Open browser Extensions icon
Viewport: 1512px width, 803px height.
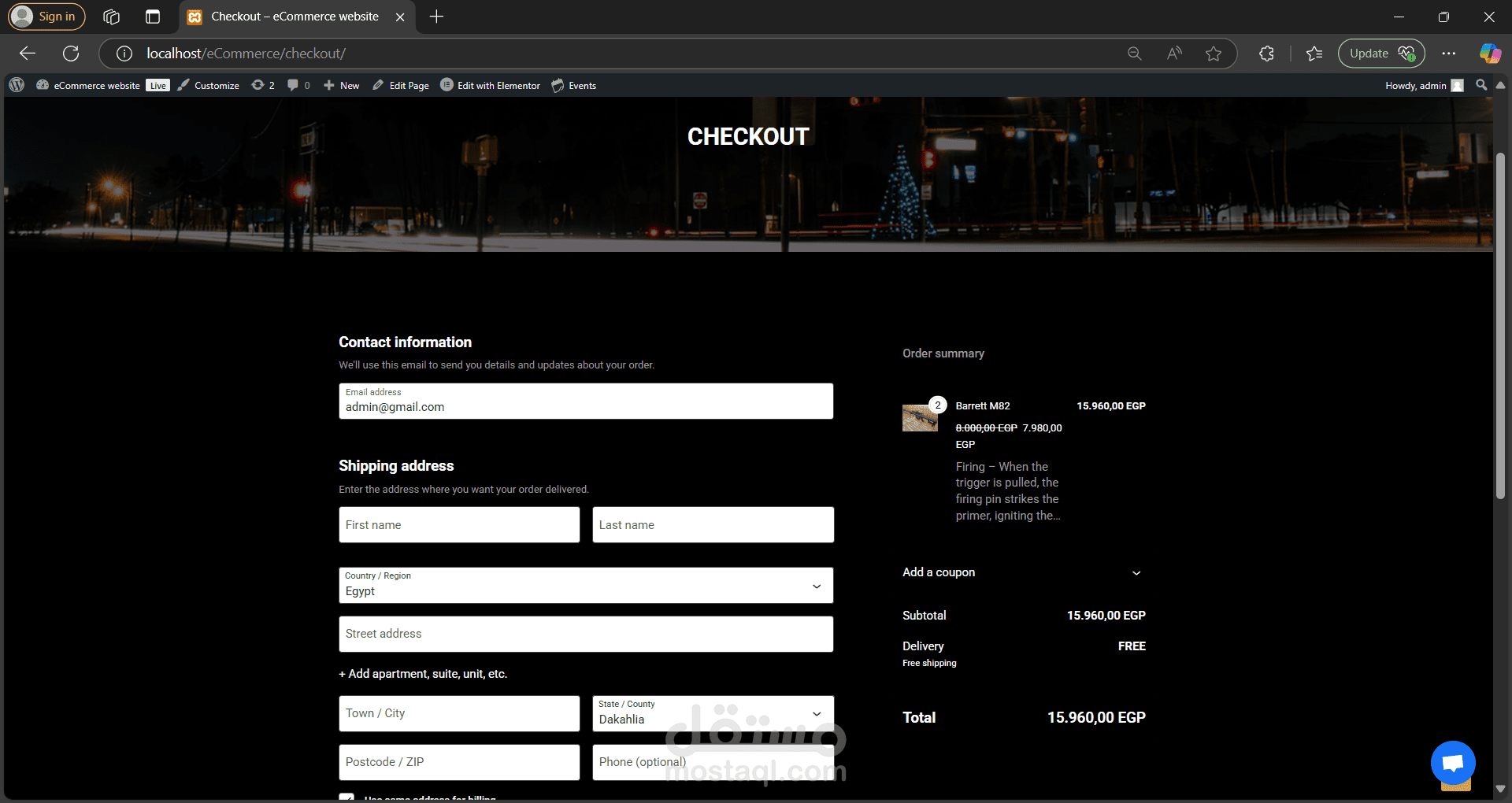point(1266,54)
